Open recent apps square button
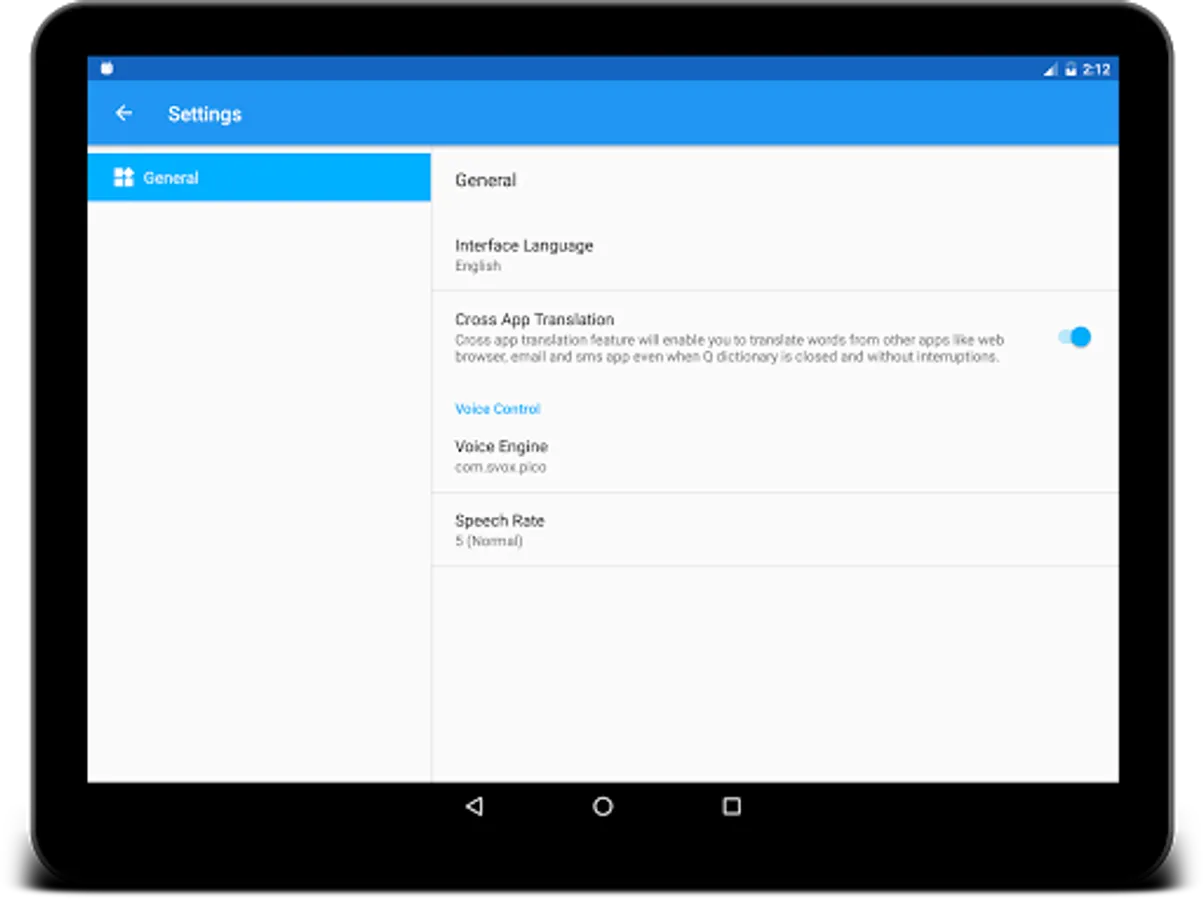Viewport: 1203px width, 900px height. [x=732, y=806]
